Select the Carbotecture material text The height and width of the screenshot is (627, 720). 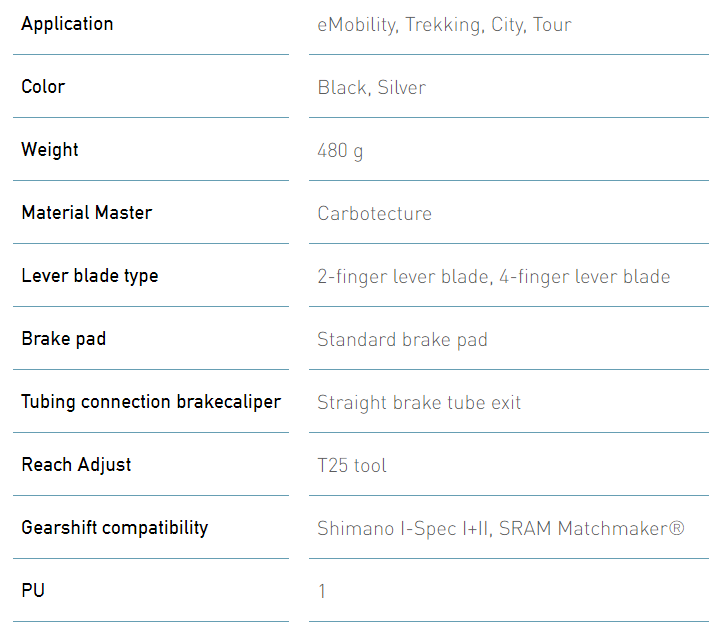(x=375, y=214)
